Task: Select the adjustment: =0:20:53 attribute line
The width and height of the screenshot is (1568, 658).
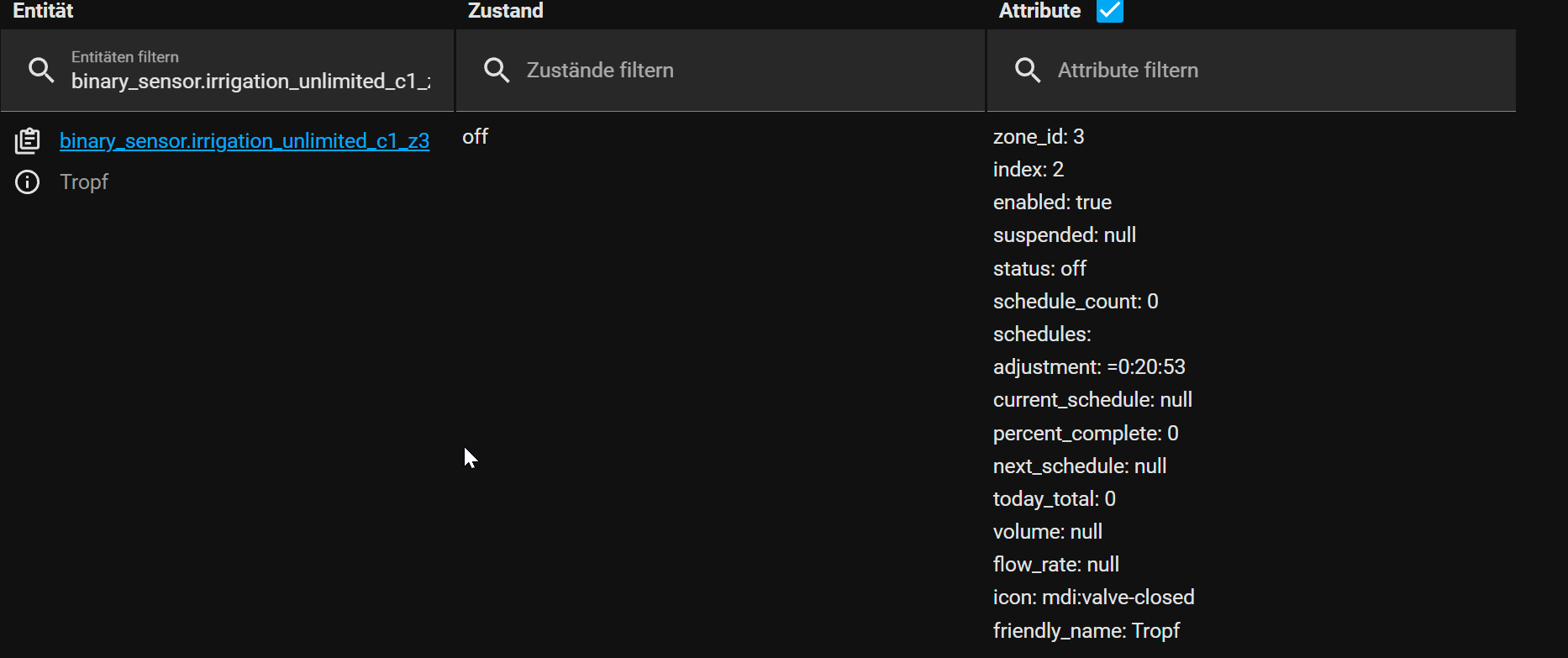Action: [x=1089, y=367]
